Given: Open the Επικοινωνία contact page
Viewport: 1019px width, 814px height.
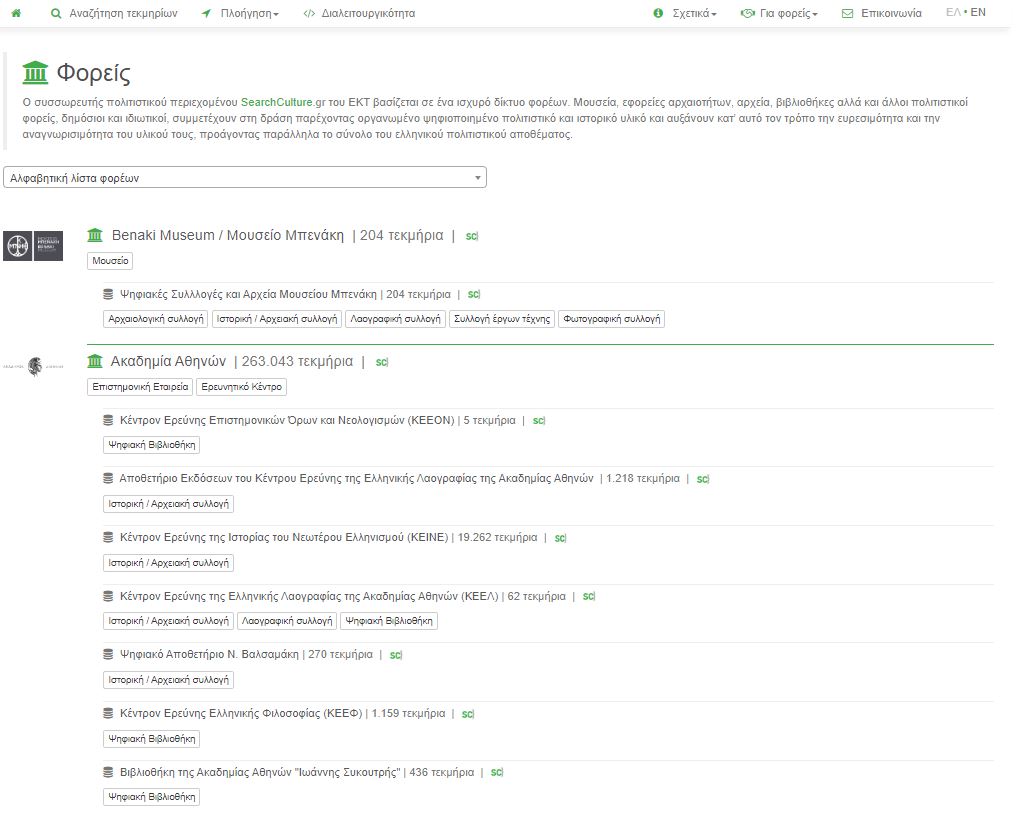Looking at the screenshot, I should pyautogui.click(x=881, y=14).
